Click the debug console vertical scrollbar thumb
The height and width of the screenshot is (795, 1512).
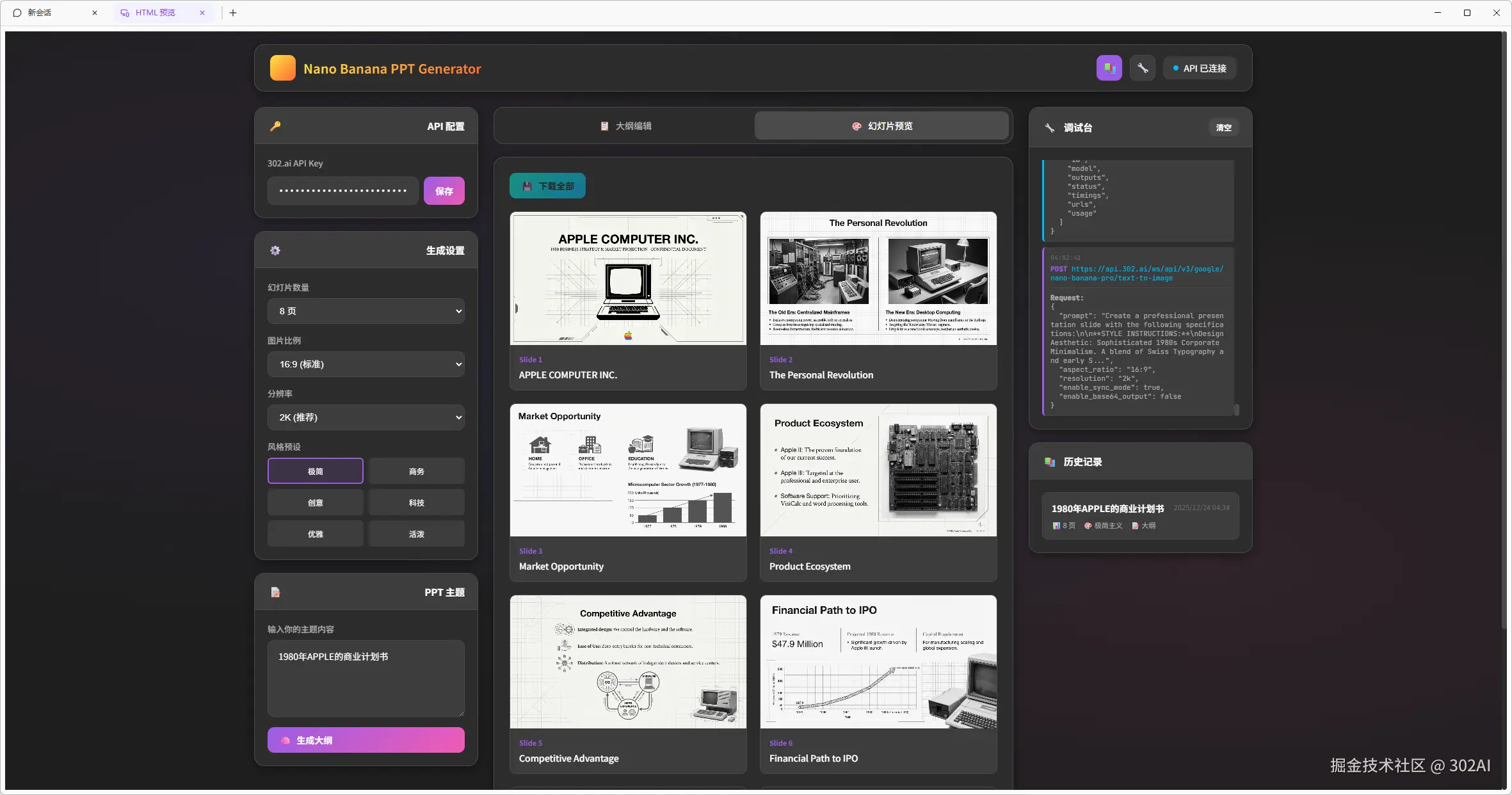pos(1236,410)
